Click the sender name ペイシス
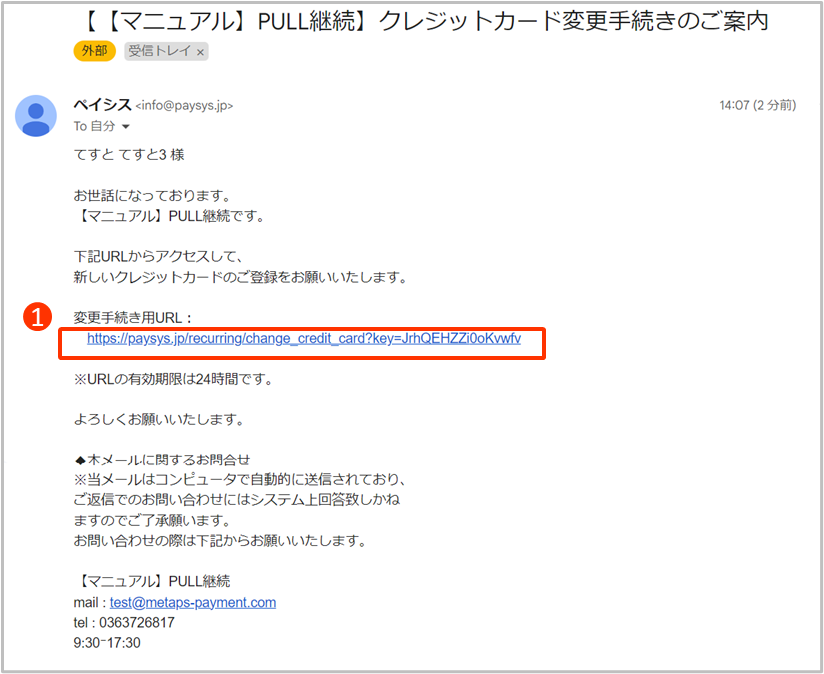The height and width of the screenshot is (674, 824). click(x=101, y=105)
